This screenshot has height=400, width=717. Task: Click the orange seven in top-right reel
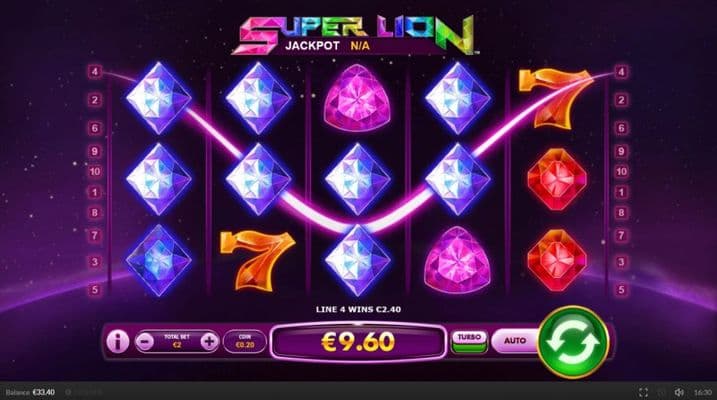[555, 99]
